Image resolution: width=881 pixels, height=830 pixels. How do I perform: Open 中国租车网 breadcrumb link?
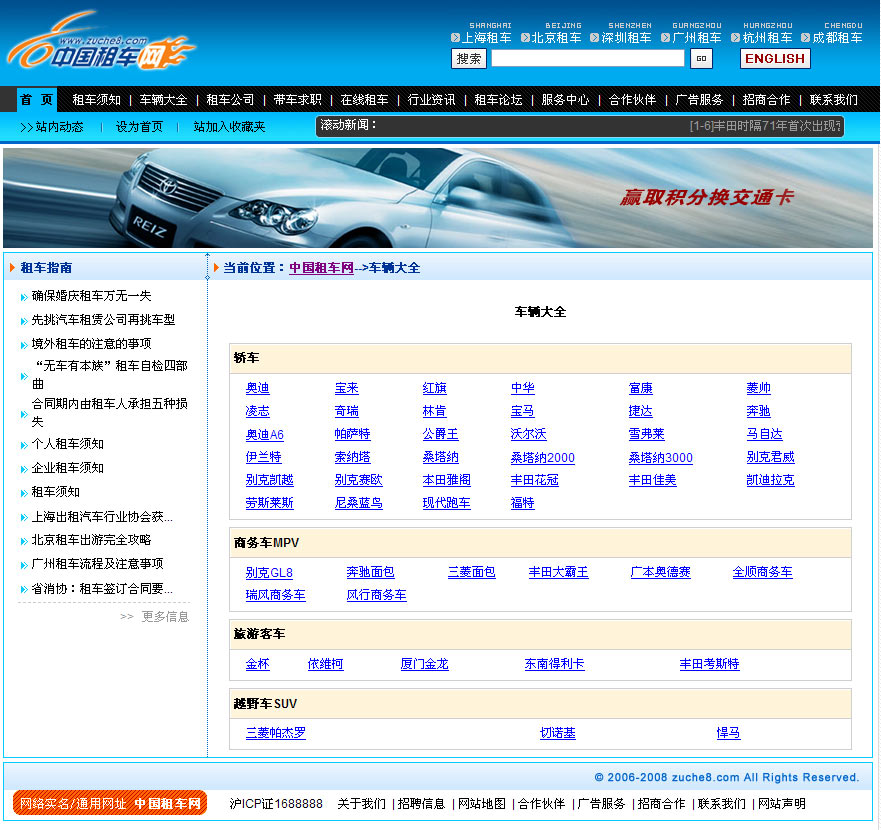pos(321,268)
